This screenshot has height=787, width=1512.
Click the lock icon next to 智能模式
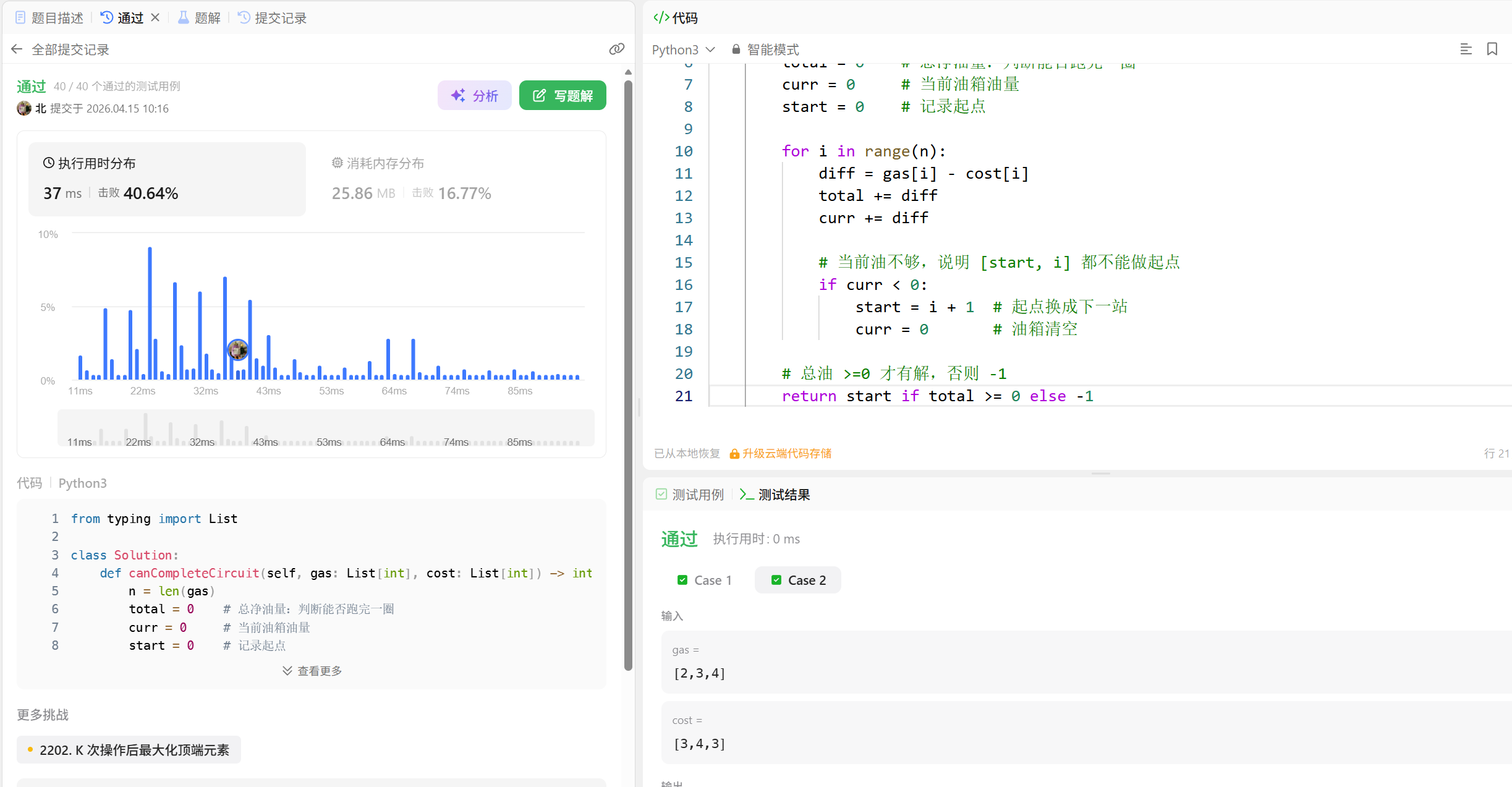point(736,49)
